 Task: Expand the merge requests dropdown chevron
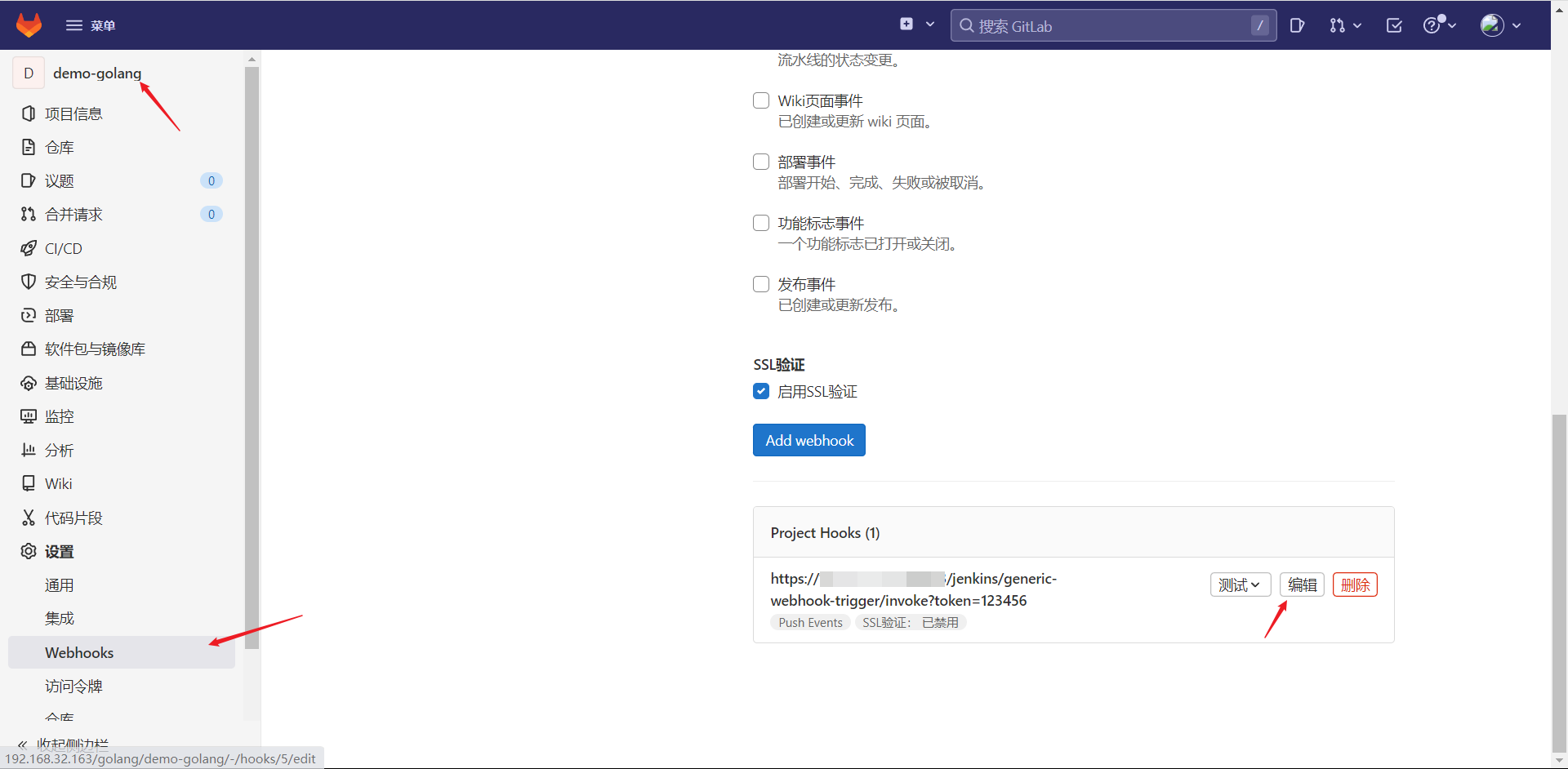[x=1357, y=25]
